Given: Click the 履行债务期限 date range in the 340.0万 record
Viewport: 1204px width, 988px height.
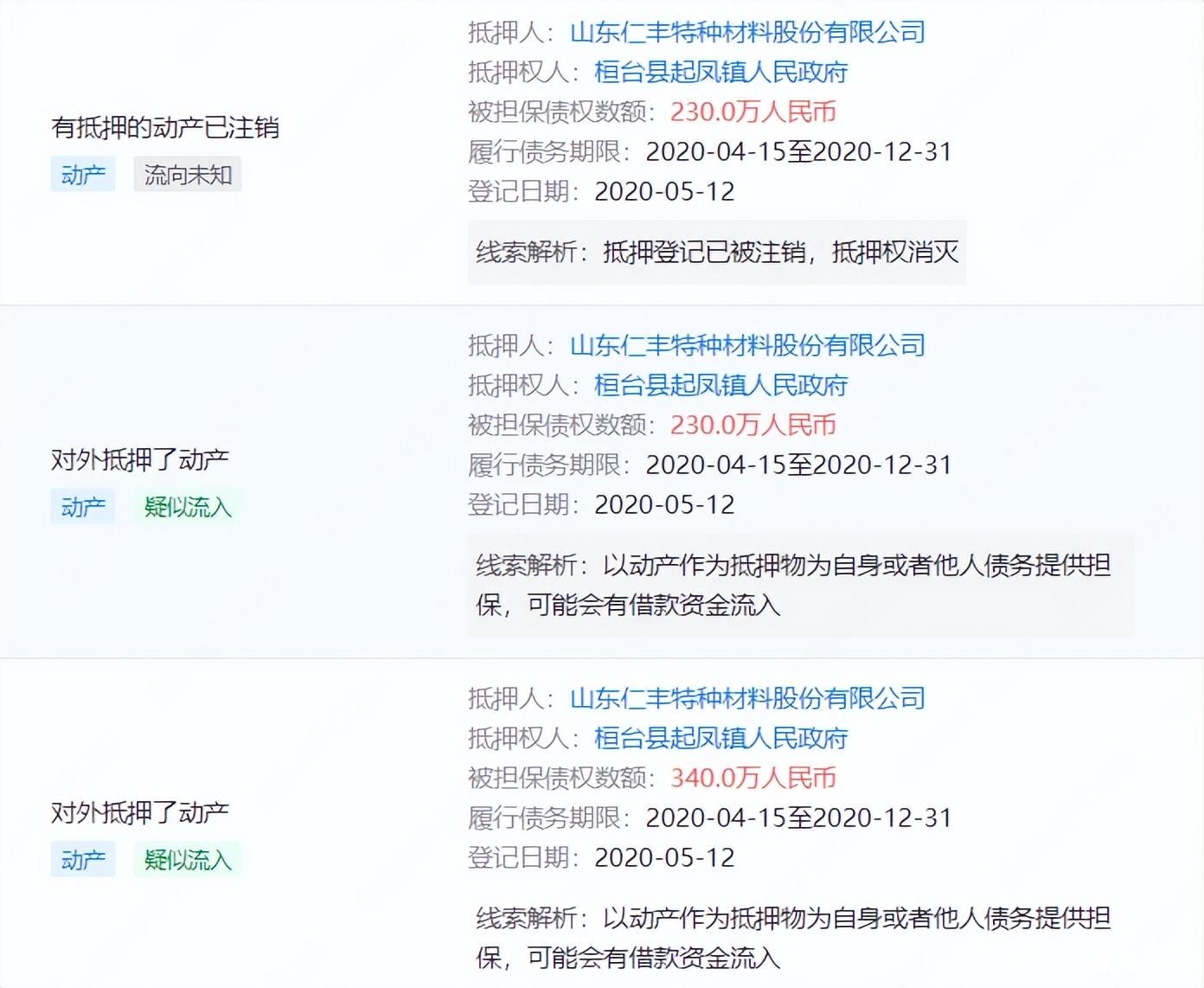Looking at the screenshot, I should click(798, 818).
